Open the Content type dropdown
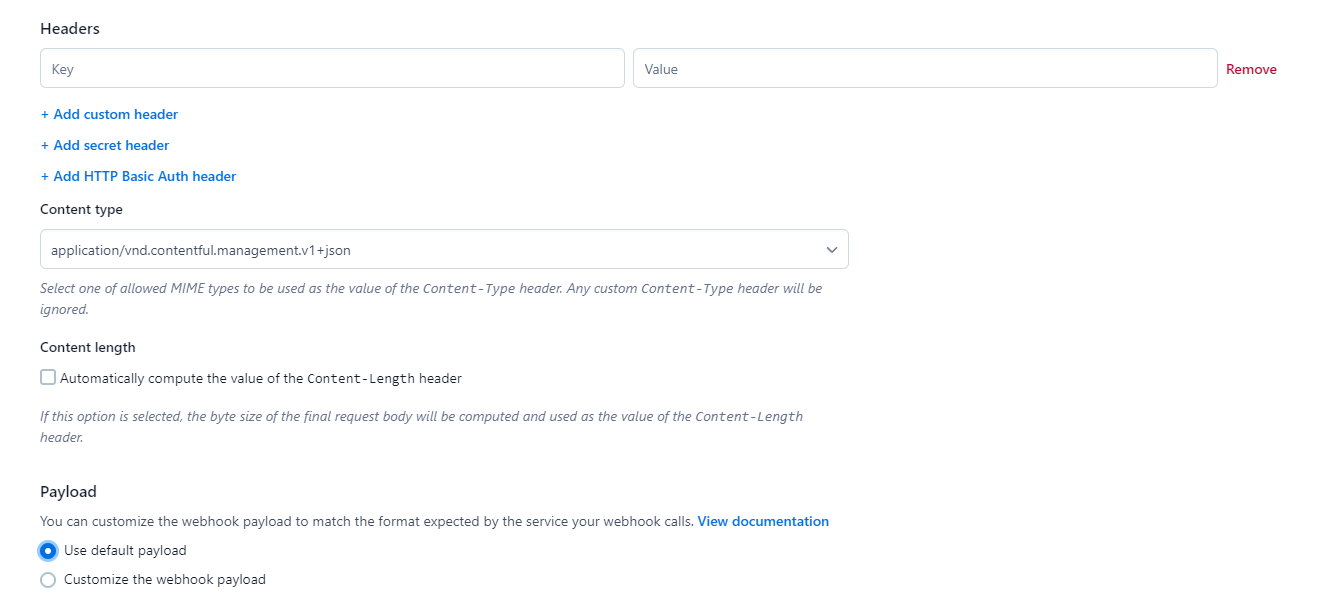The height and width of the screenshot is (607, 1319). [x=444, y=249]
